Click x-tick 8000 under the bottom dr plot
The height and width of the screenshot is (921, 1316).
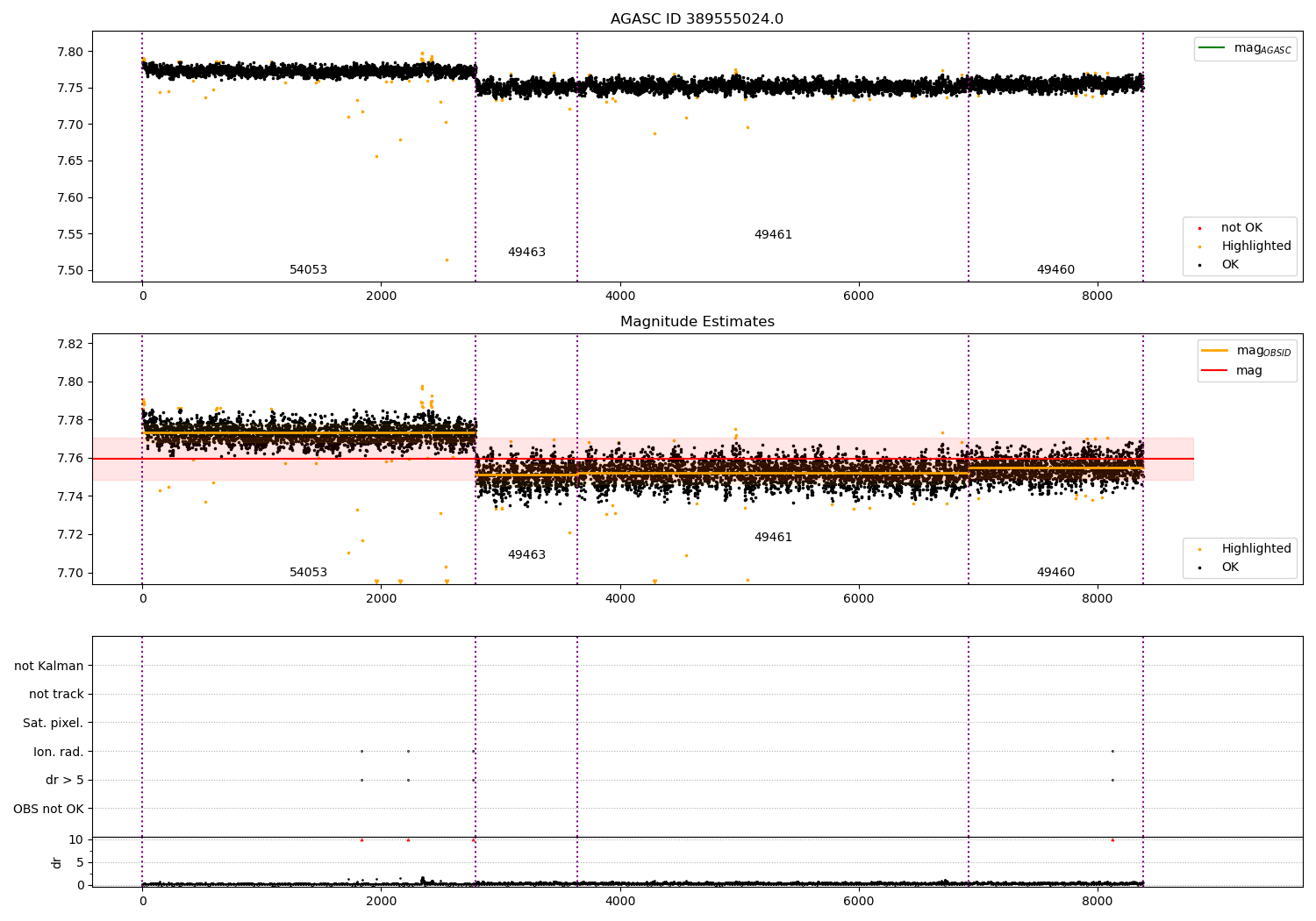(1098, 902)
